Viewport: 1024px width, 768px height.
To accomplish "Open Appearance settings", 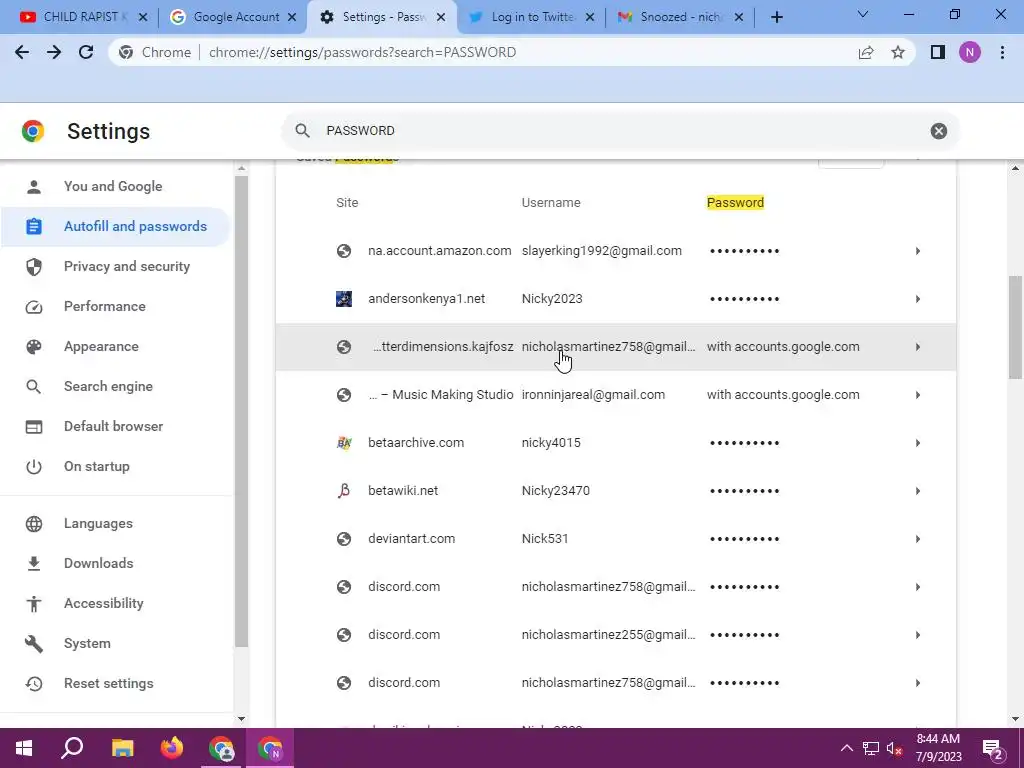I will 115,346.
